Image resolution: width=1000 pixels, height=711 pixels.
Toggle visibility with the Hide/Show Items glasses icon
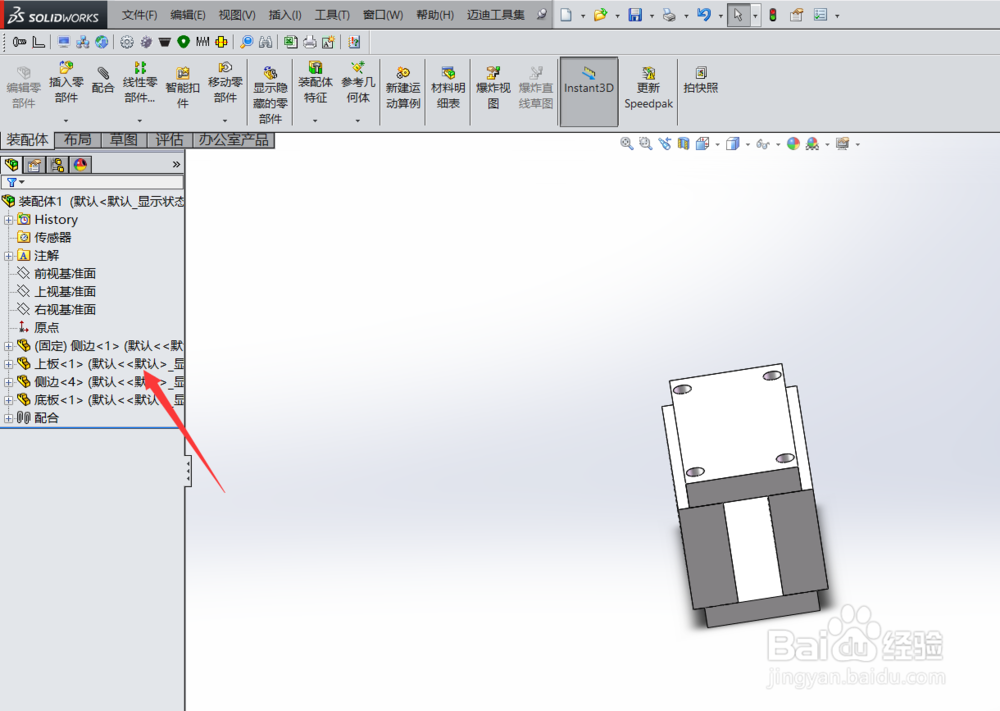tap(761, 144)
